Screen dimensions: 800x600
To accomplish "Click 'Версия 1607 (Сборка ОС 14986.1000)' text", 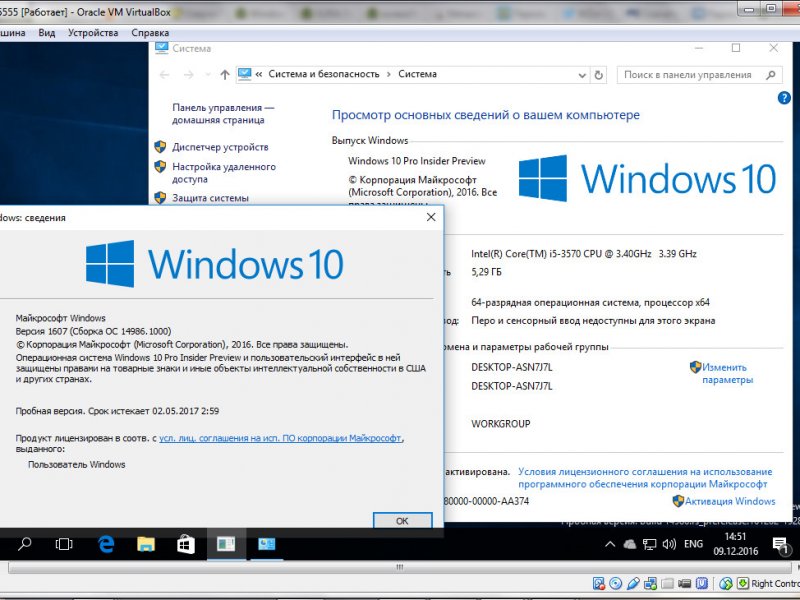I will click(x=93, y=331).
